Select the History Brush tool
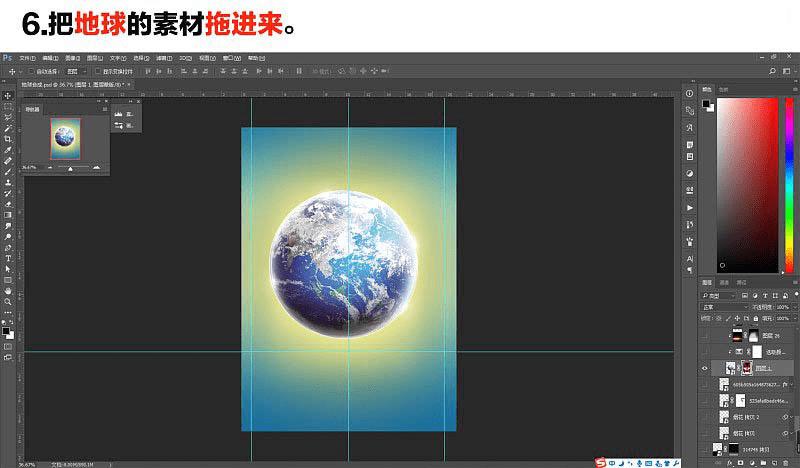 (x=8, y=193)
